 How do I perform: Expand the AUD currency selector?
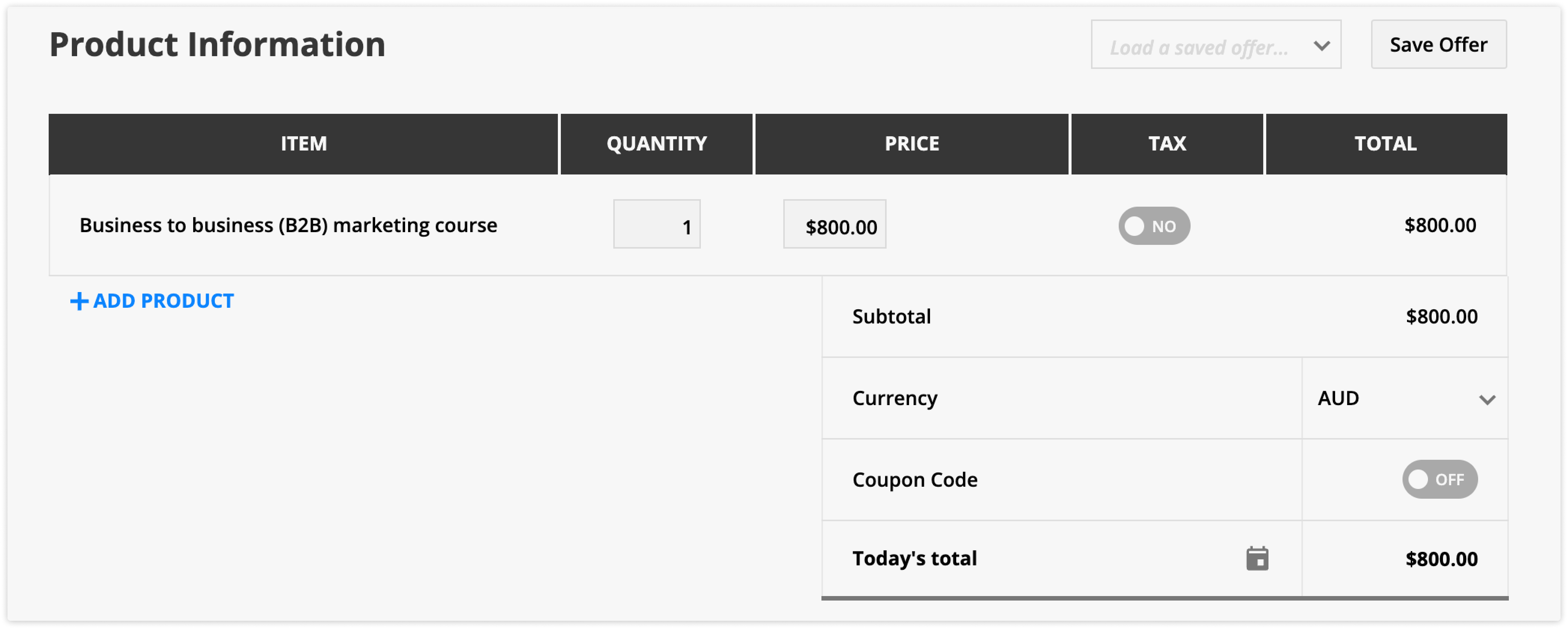click(x=1405, y=398)
